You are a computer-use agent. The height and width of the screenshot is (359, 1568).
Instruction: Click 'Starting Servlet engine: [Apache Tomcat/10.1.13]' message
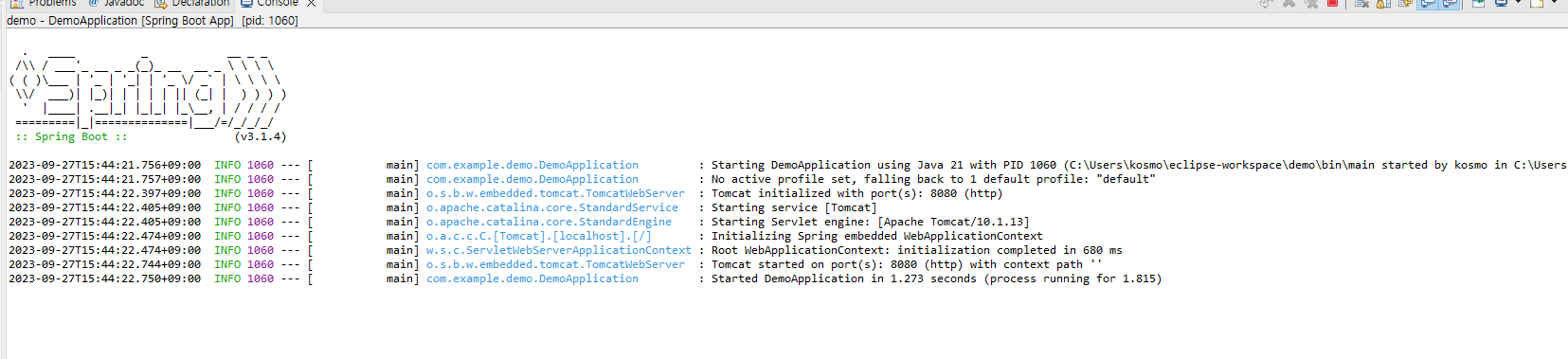tap(871, 222)
